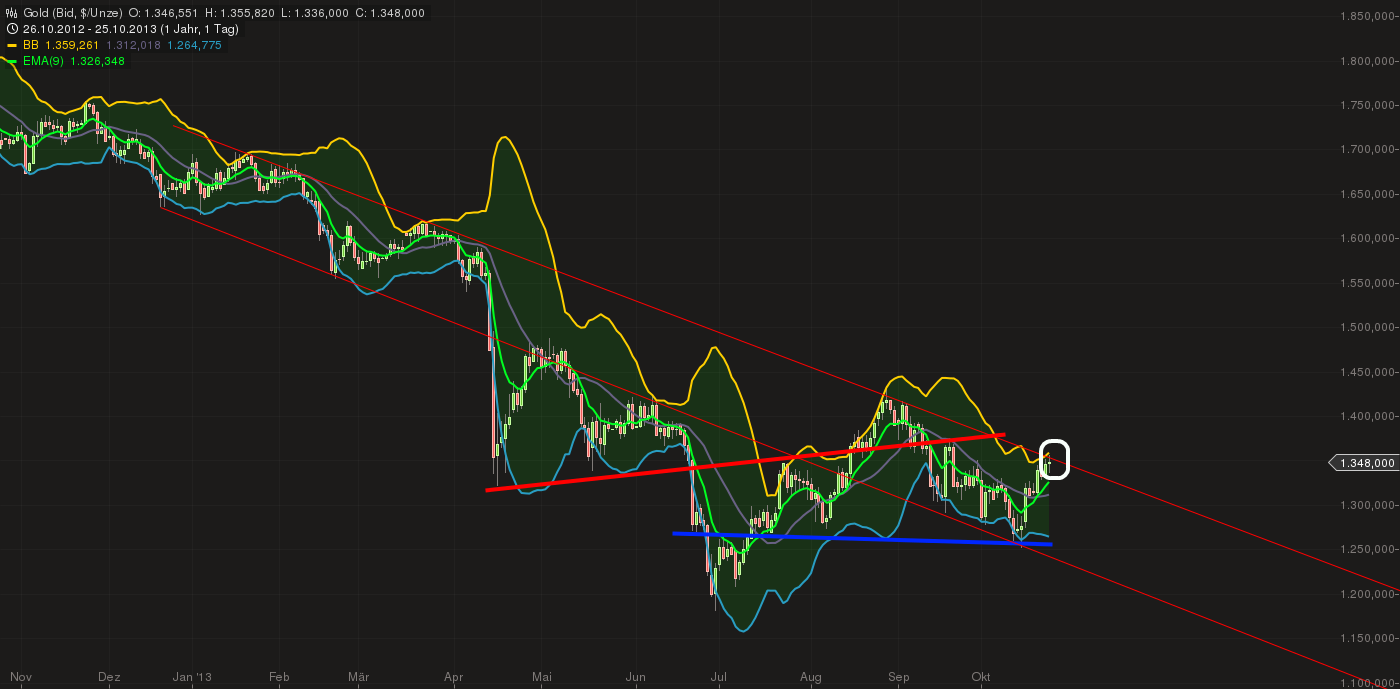The height and width of the screenshot is (689, 1400).
Task: Click the 'Nov' month label on time axis
Action: click(21, 677)
